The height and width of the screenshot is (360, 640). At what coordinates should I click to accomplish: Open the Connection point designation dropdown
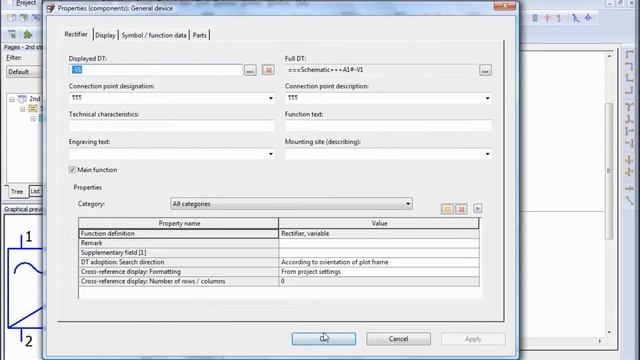tap(271, 98)
